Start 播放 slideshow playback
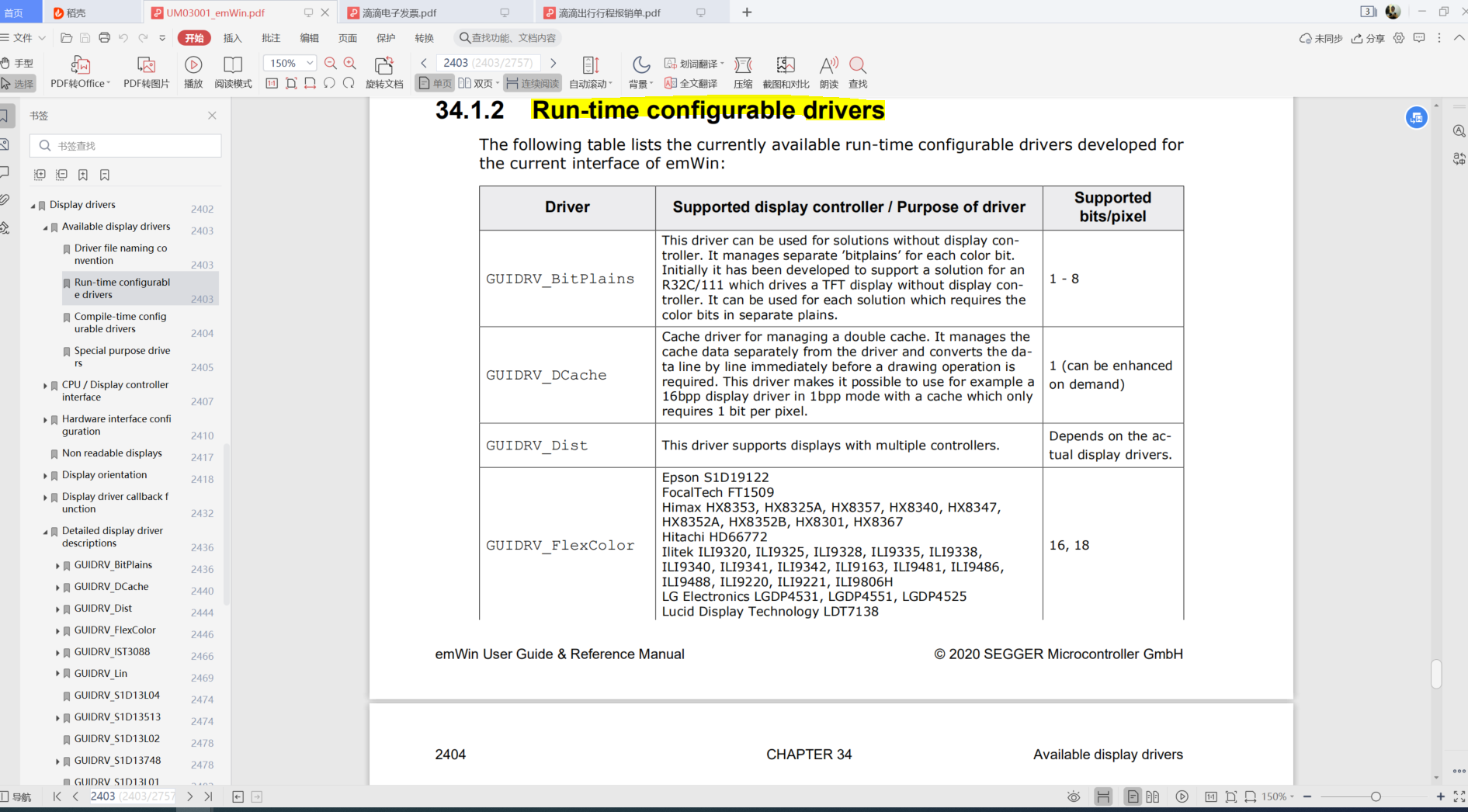Image resolution: width=1468 pixels, height=812 pixels. [x=193, y=72]
